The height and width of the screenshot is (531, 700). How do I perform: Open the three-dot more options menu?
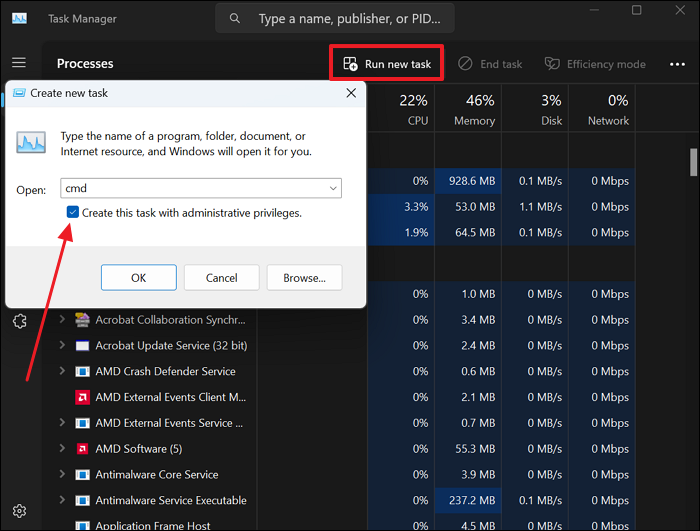[678, 64]
